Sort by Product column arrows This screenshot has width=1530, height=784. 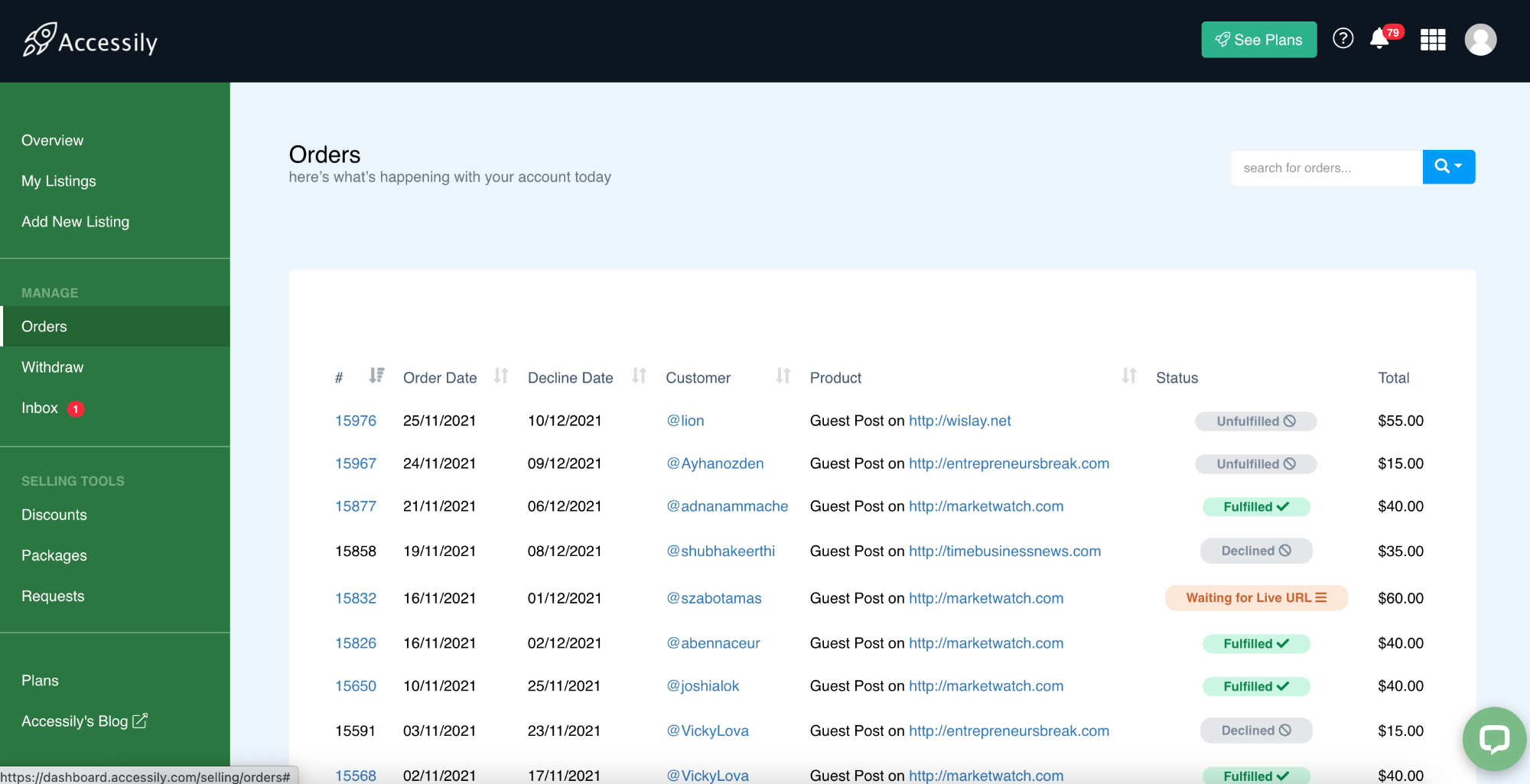click(1129, 376)
